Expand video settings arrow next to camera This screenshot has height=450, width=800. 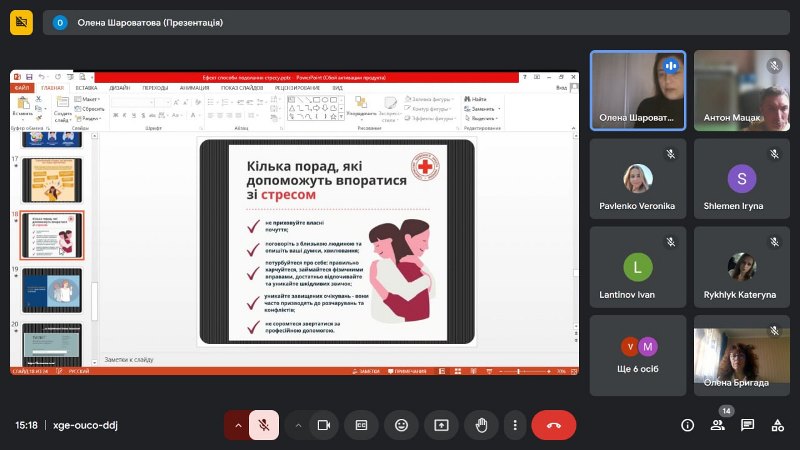point(297,425)
